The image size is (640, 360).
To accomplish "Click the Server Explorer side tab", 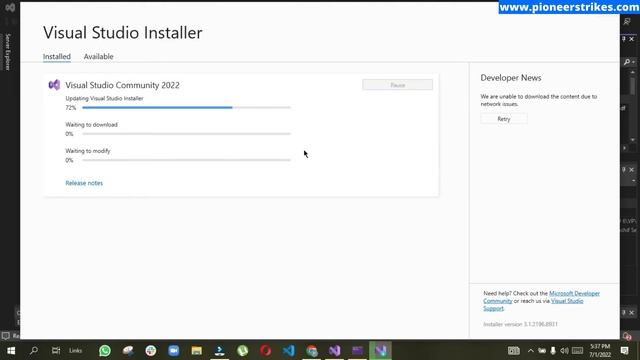I will click(x=7, y=52).
